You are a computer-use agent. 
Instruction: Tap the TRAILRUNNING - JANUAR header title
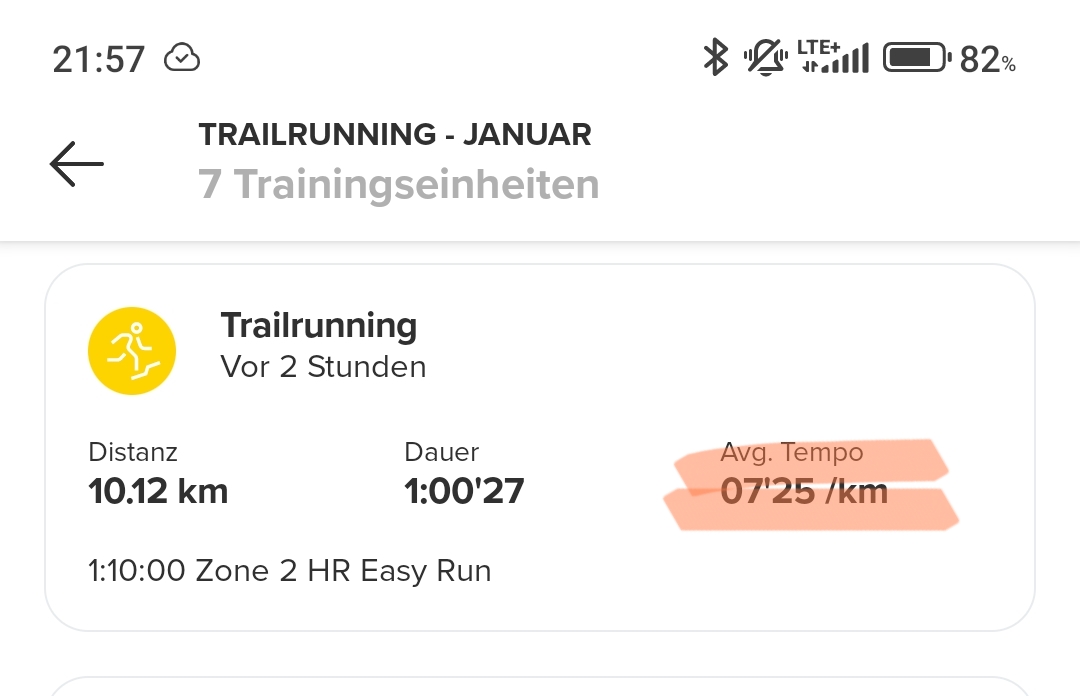click(395, 134)
